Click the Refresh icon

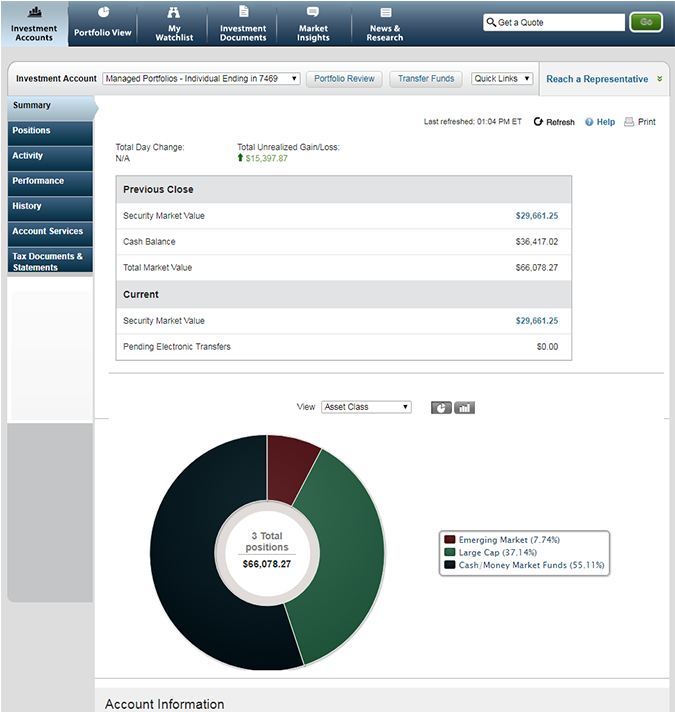tap(538, 122)
